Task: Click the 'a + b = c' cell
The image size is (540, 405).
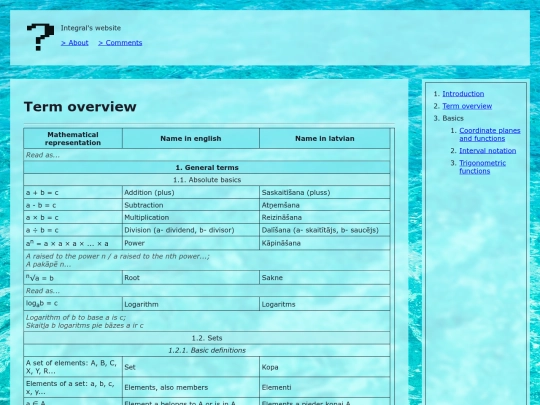Action: tap(73, 193)
